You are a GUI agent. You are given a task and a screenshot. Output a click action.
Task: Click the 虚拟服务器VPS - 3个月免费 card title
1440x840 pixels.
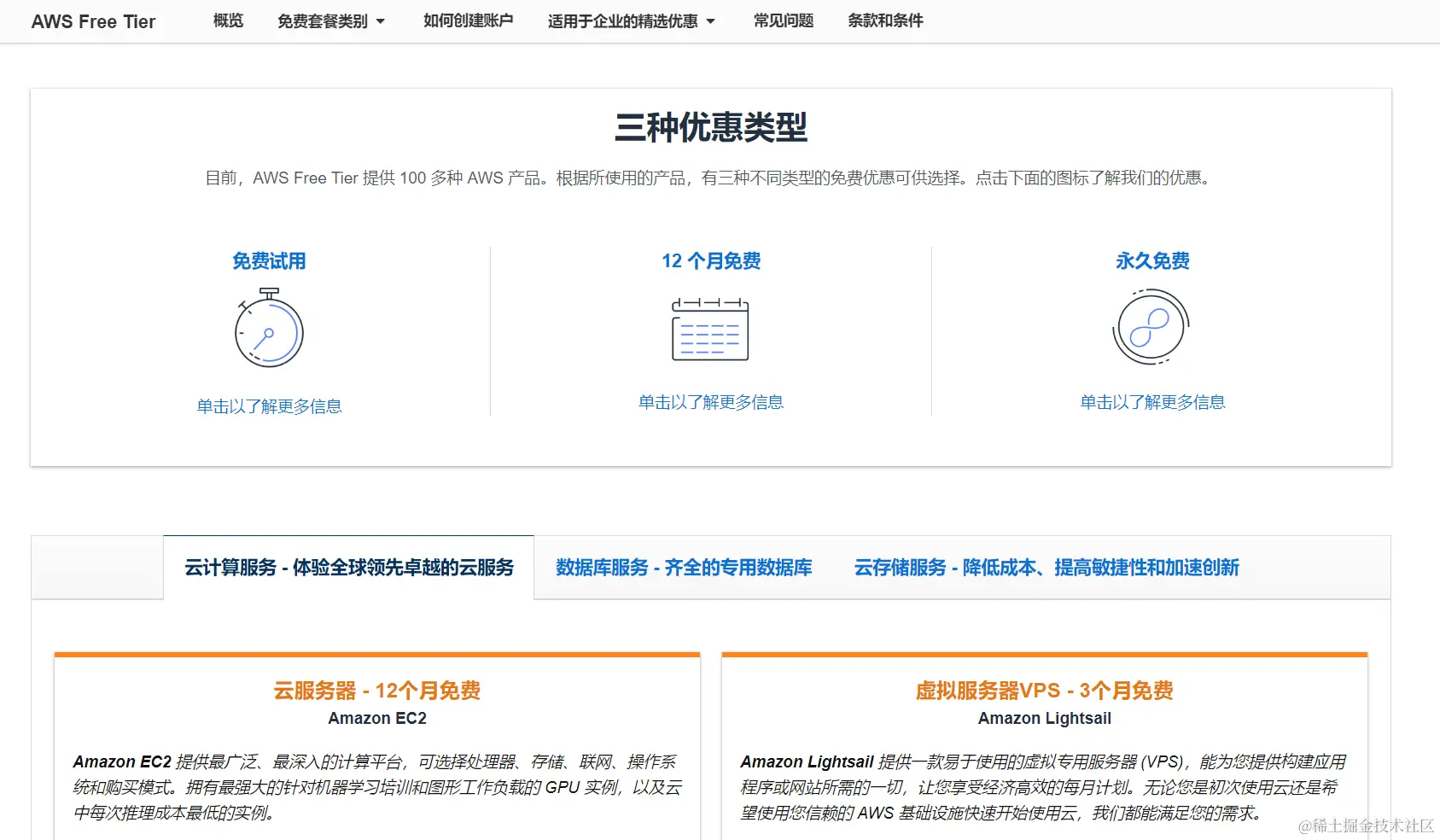(1045, 691)
